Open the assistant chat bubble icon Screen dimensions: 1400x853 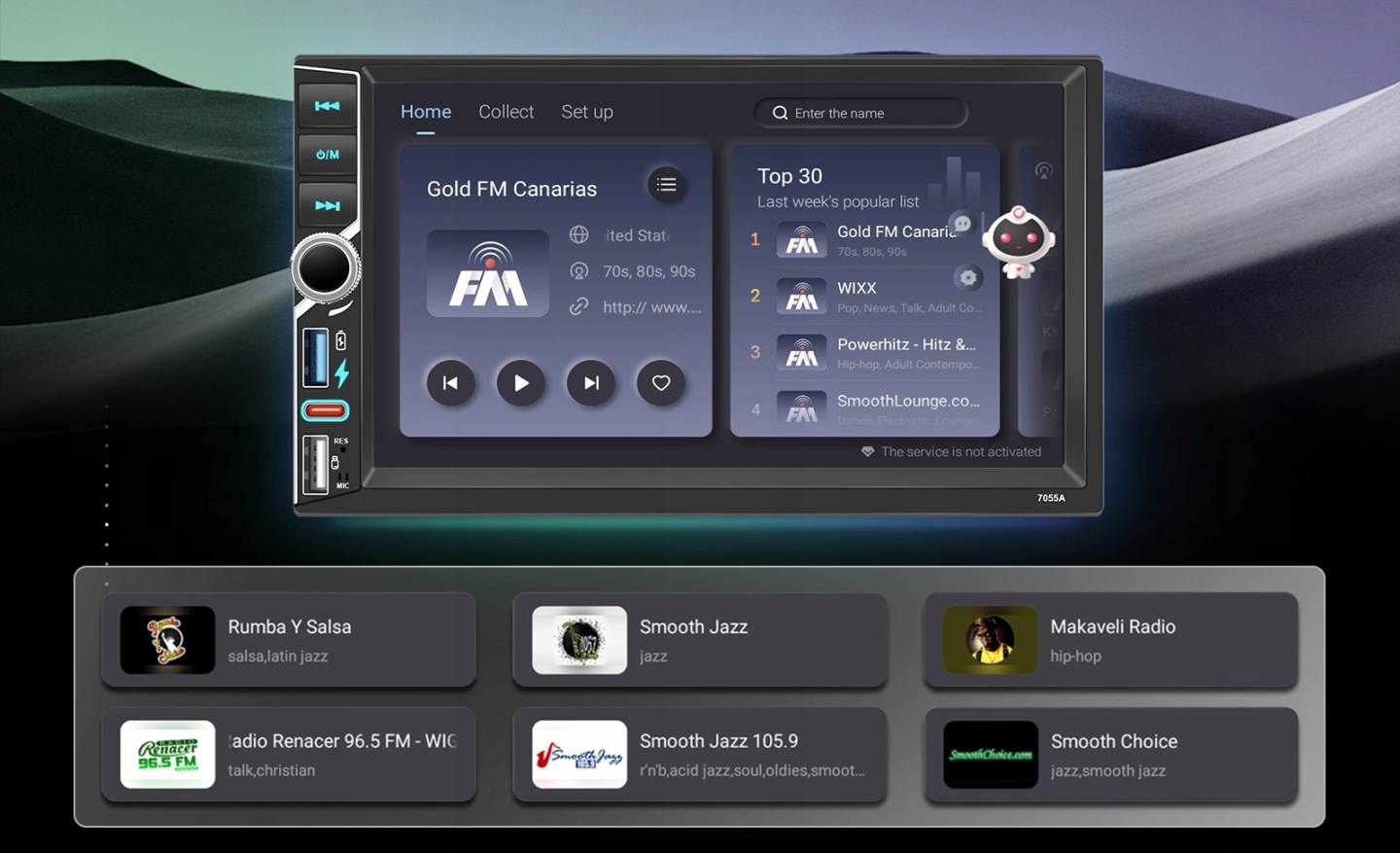(962, 224)
